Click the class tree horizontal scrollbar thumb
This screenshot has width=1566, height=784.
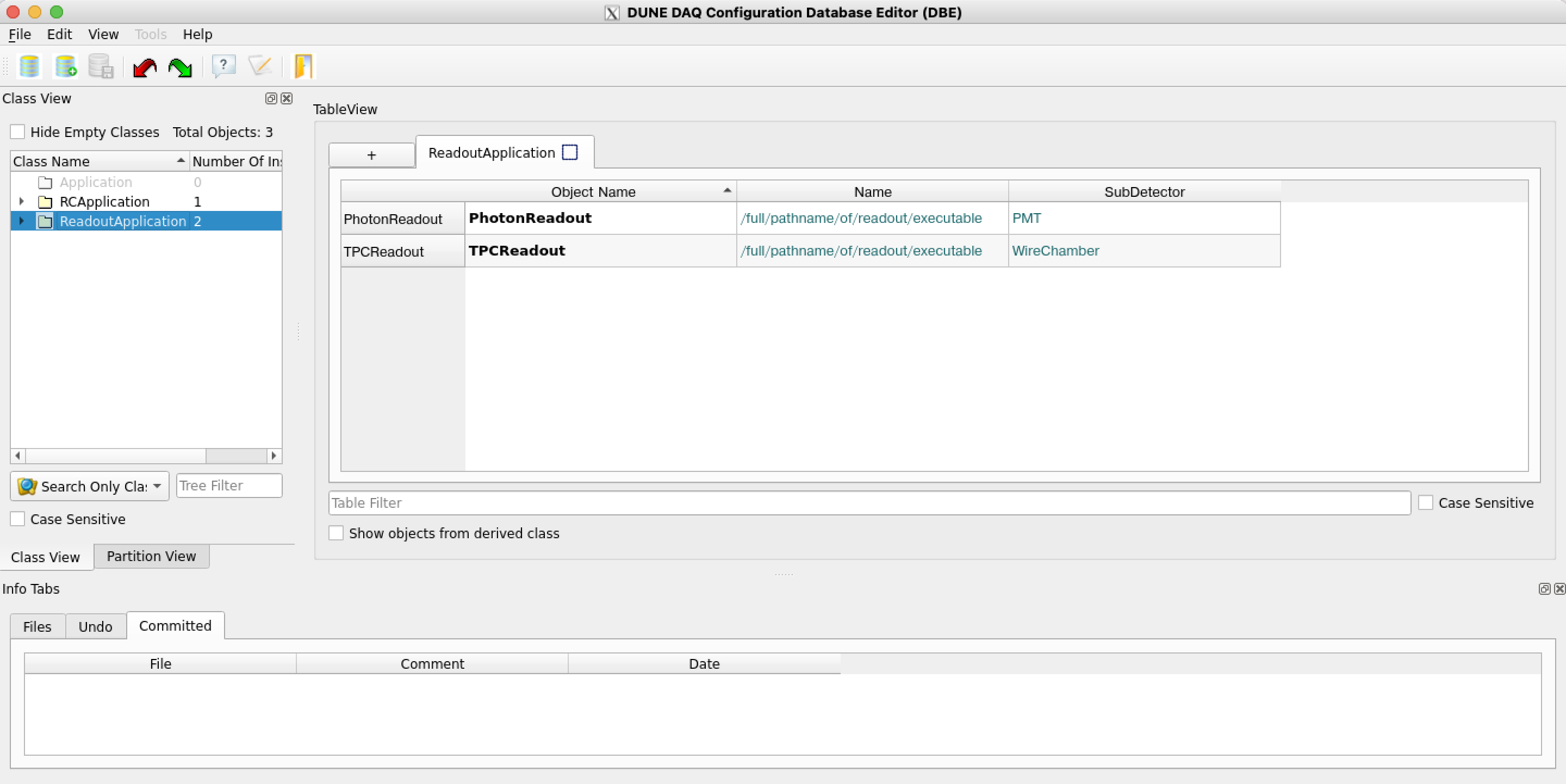[115, 455]
